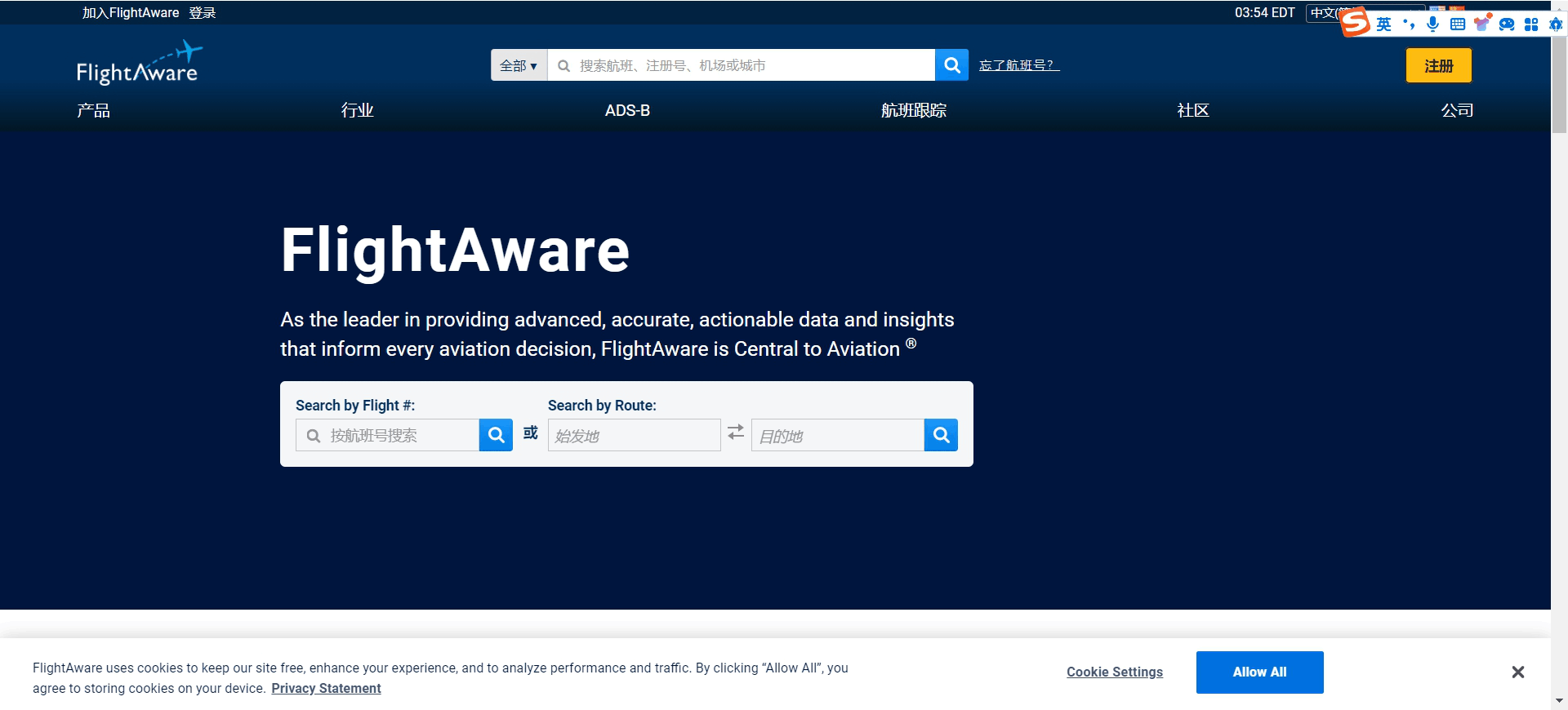Viewport: 1568px width, 710px height.
Task: Open the 公司 menu
Action: point(1457,110)
